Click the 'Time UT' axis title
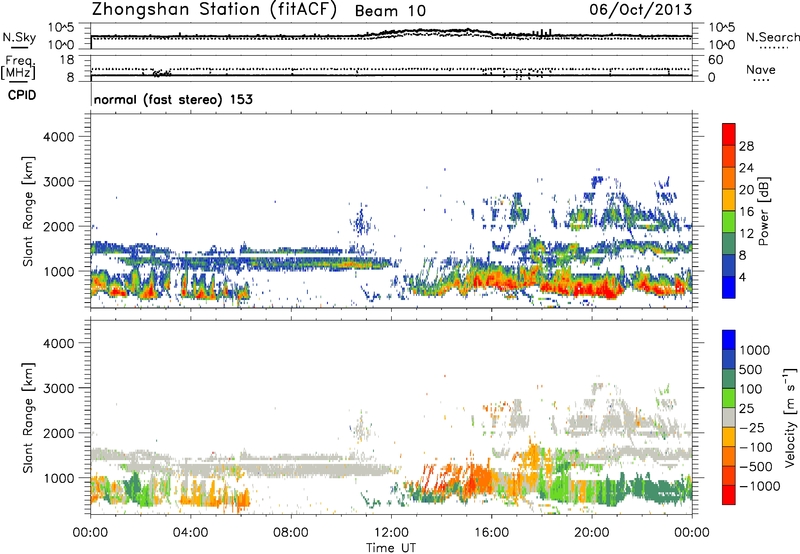 point(391,547)
